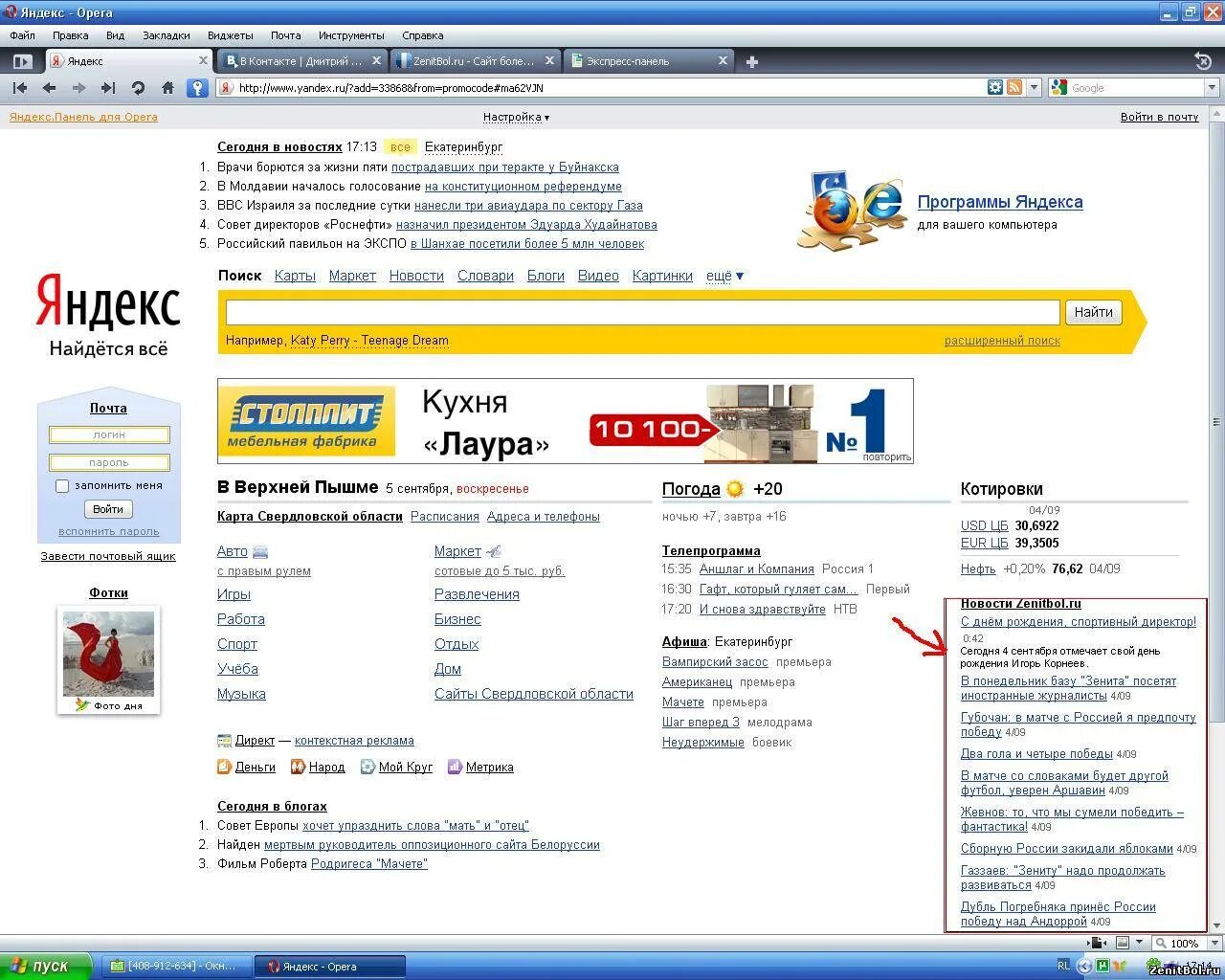Click the Fast Forward navigation button
The image size is (1225, 980).
pos(108,88)
